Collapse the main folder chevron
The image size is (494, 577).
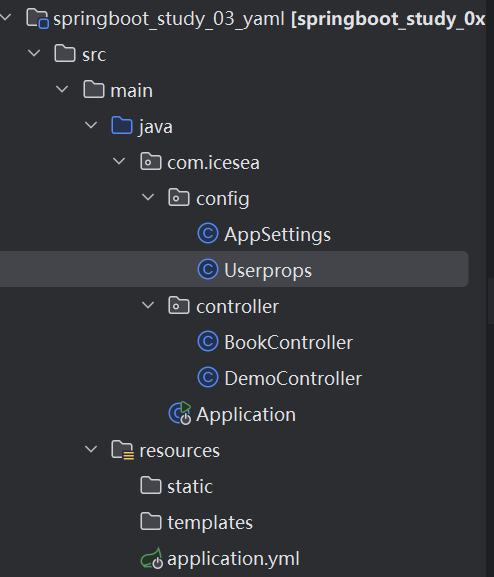point(62,89)
